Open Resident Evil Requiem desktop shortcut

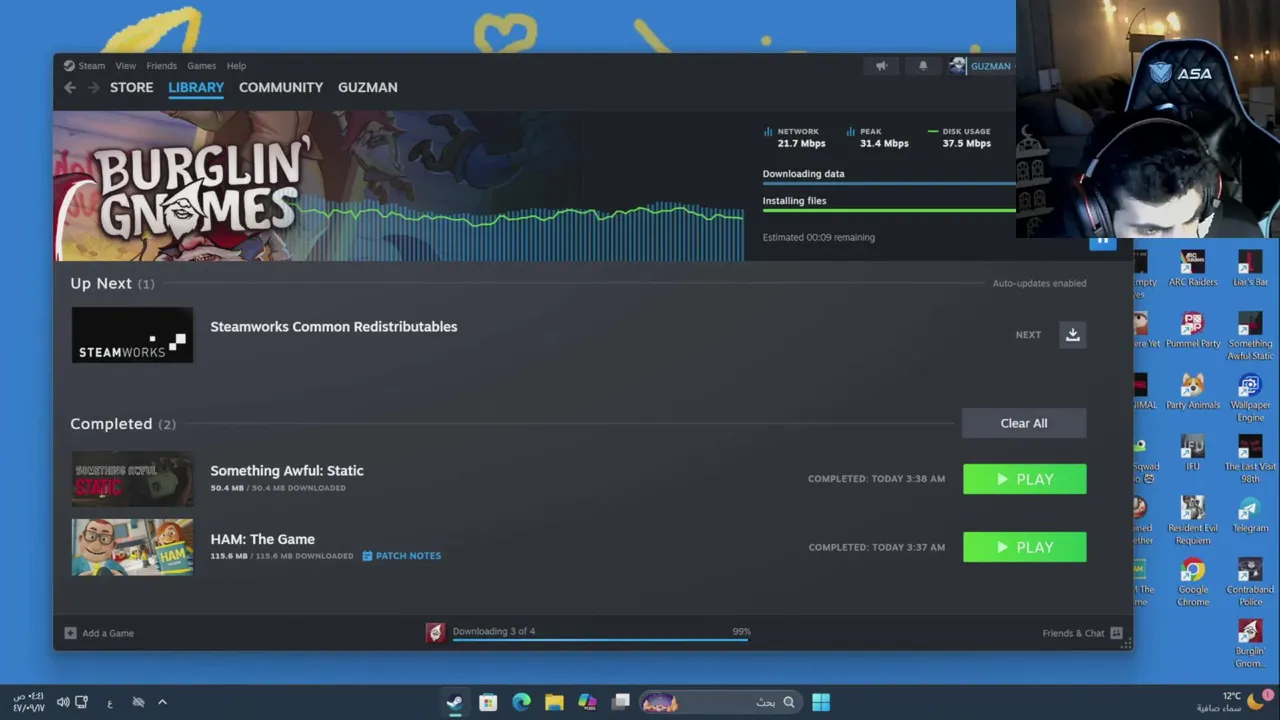tap(1193, 520)
